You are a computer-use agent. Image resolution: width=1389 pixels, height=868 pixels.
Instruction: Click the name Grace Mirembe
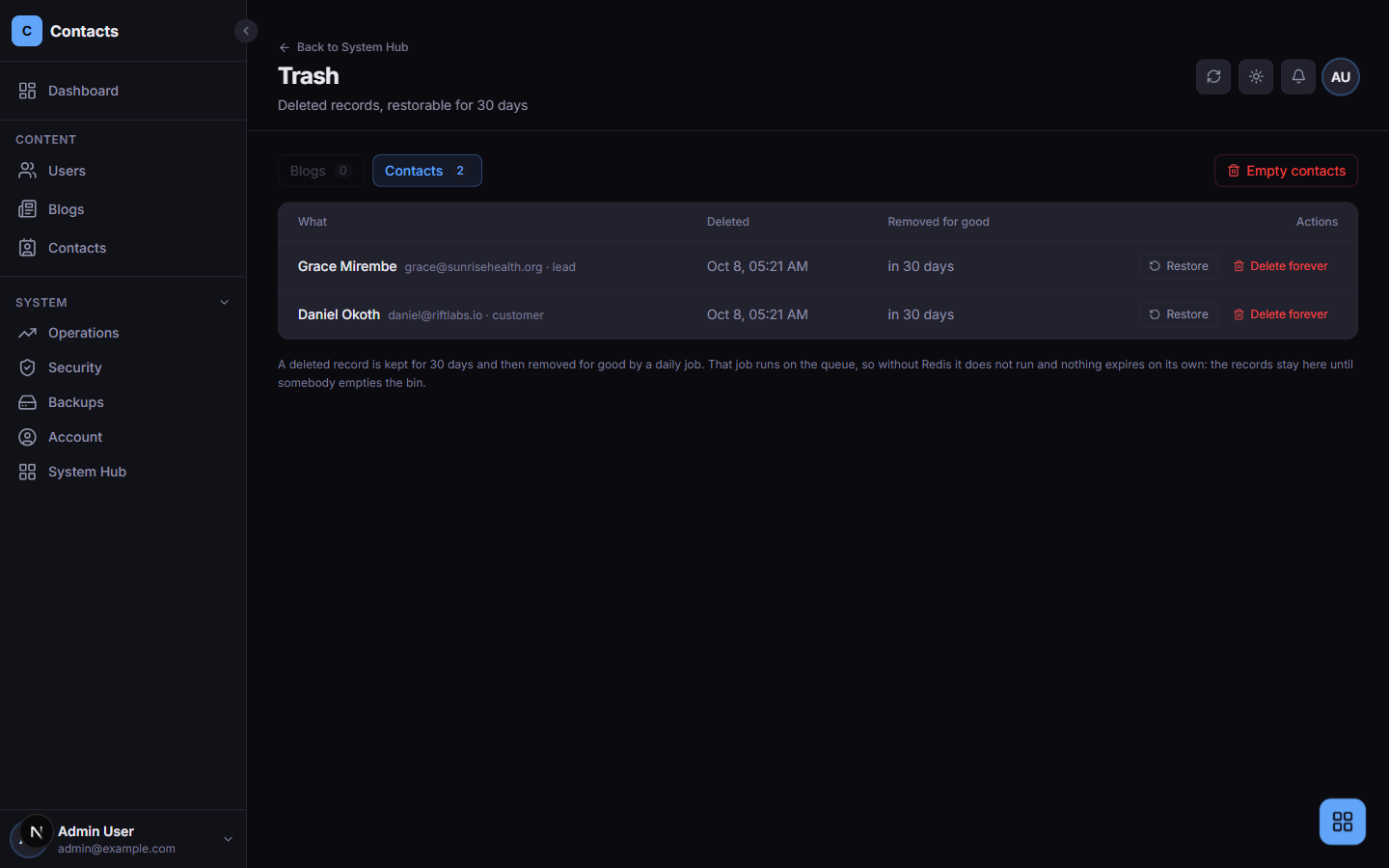(347, 266)
